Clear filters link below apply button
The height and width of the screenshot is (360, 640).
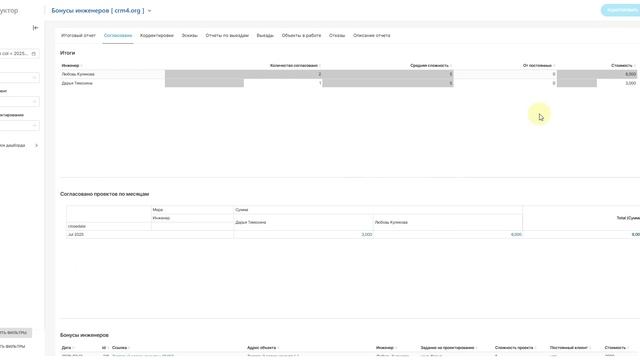13,346
